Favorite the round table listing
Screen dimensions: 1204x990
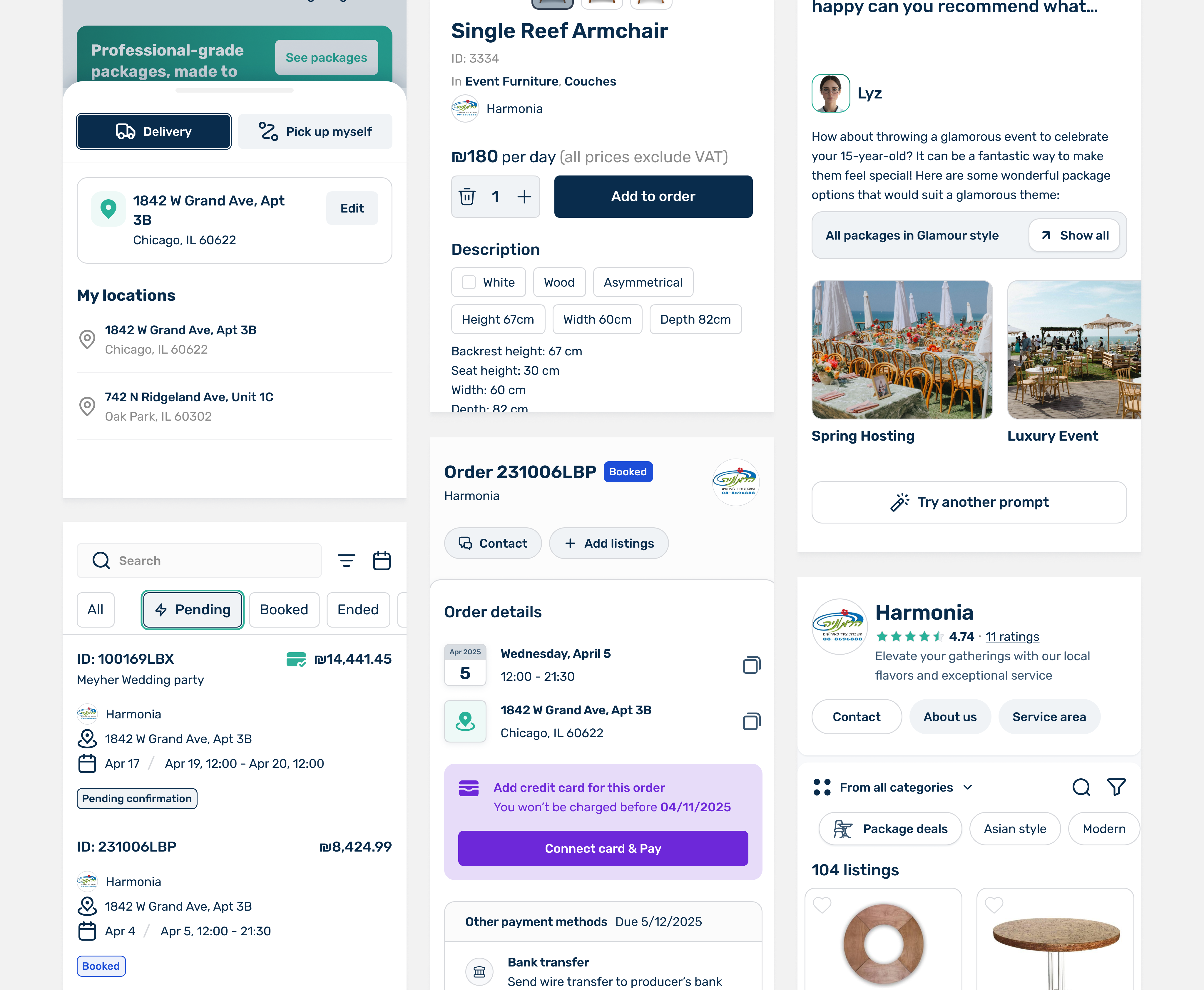pyautogui.click(x=994, y=904)
